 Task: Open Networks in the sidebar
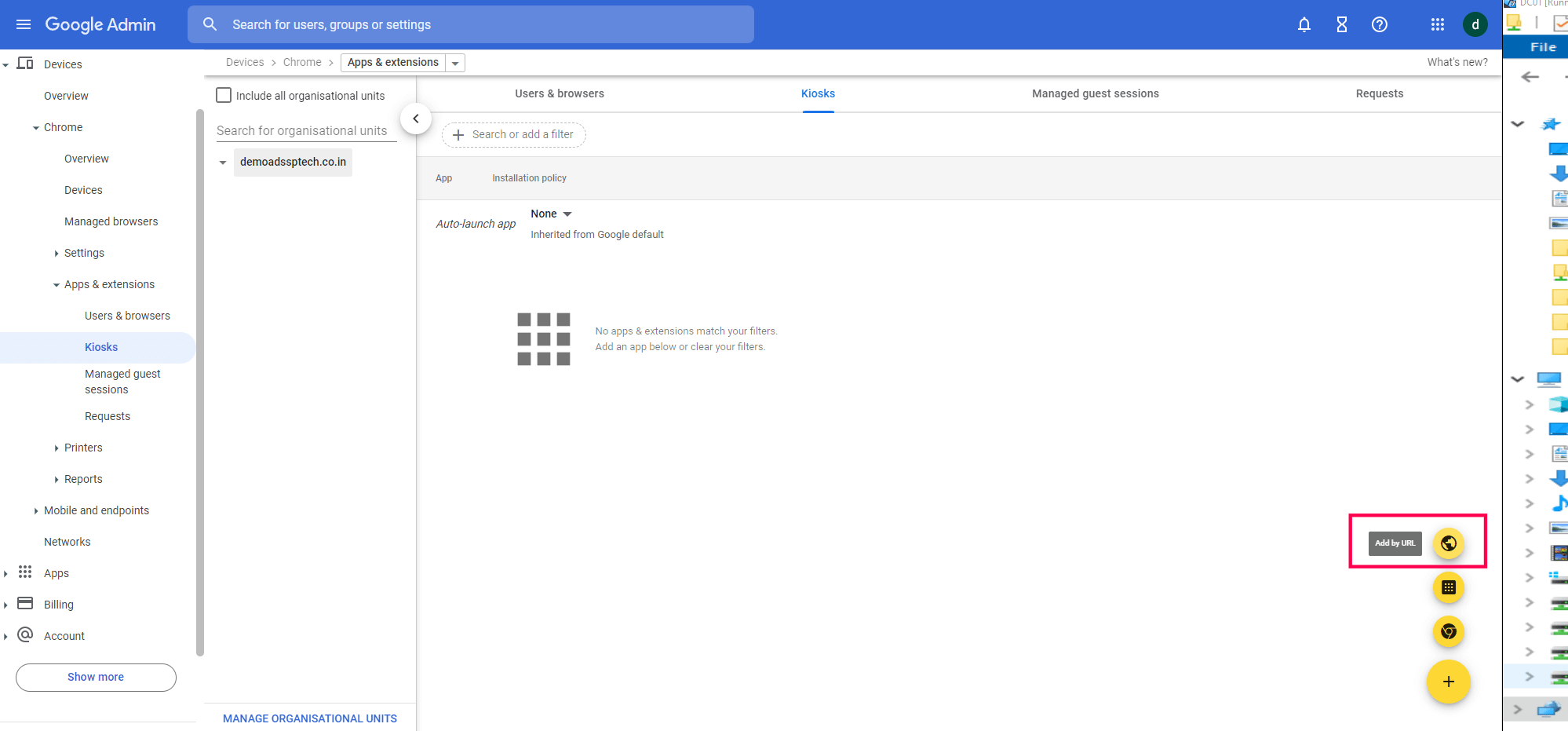pos(67,542)
